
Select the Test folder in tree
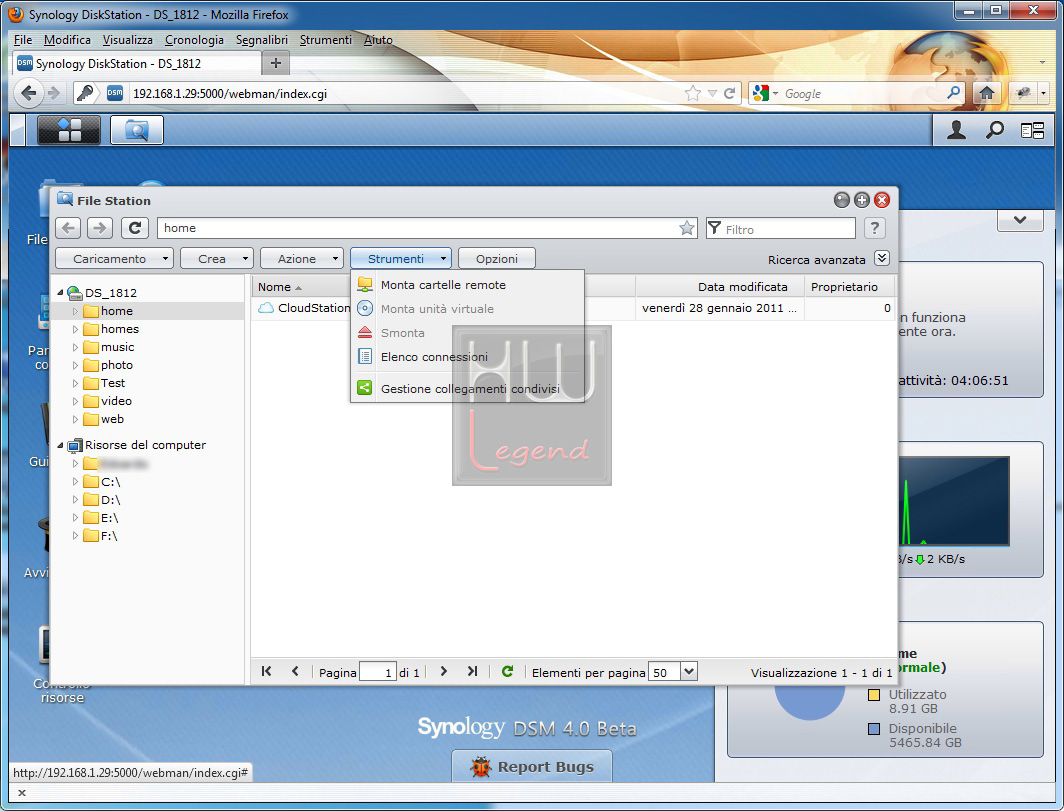(113, 383)
